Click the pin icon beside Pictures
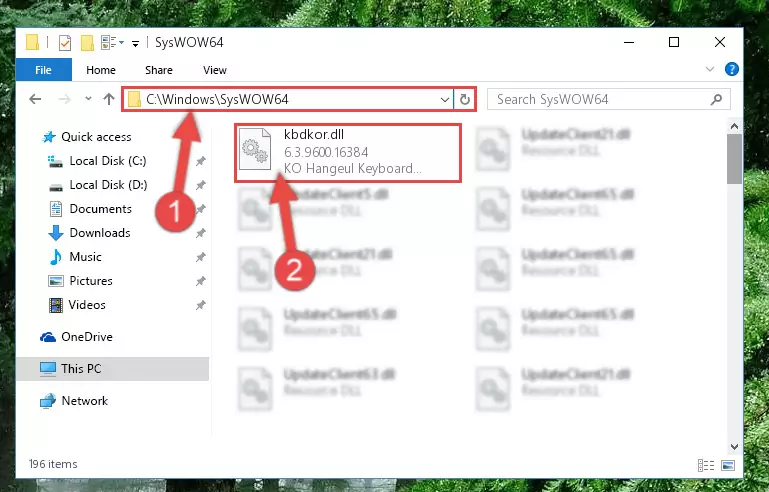 [201, 282]
